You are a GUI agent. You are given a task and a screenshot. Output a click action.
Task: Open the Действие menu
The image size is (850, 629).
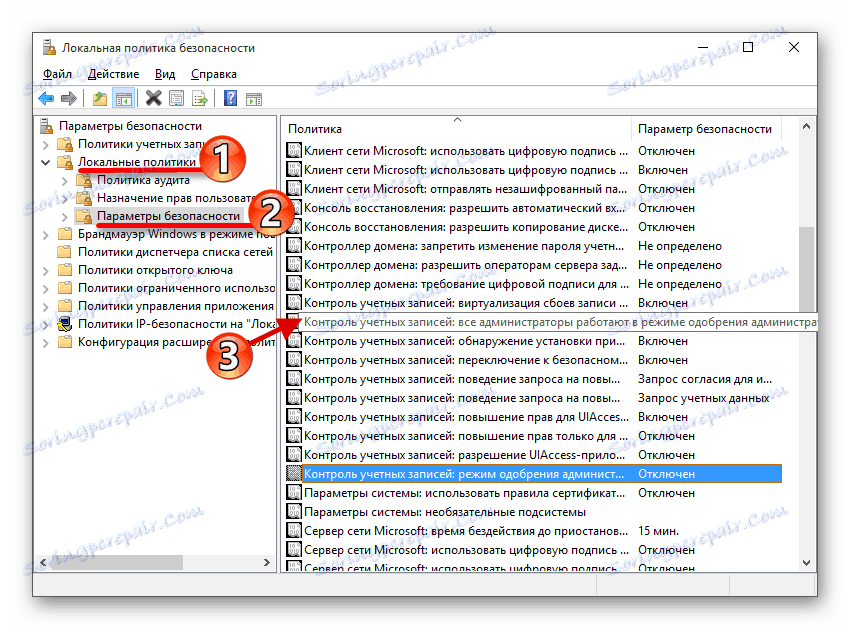tap(113, 74)
